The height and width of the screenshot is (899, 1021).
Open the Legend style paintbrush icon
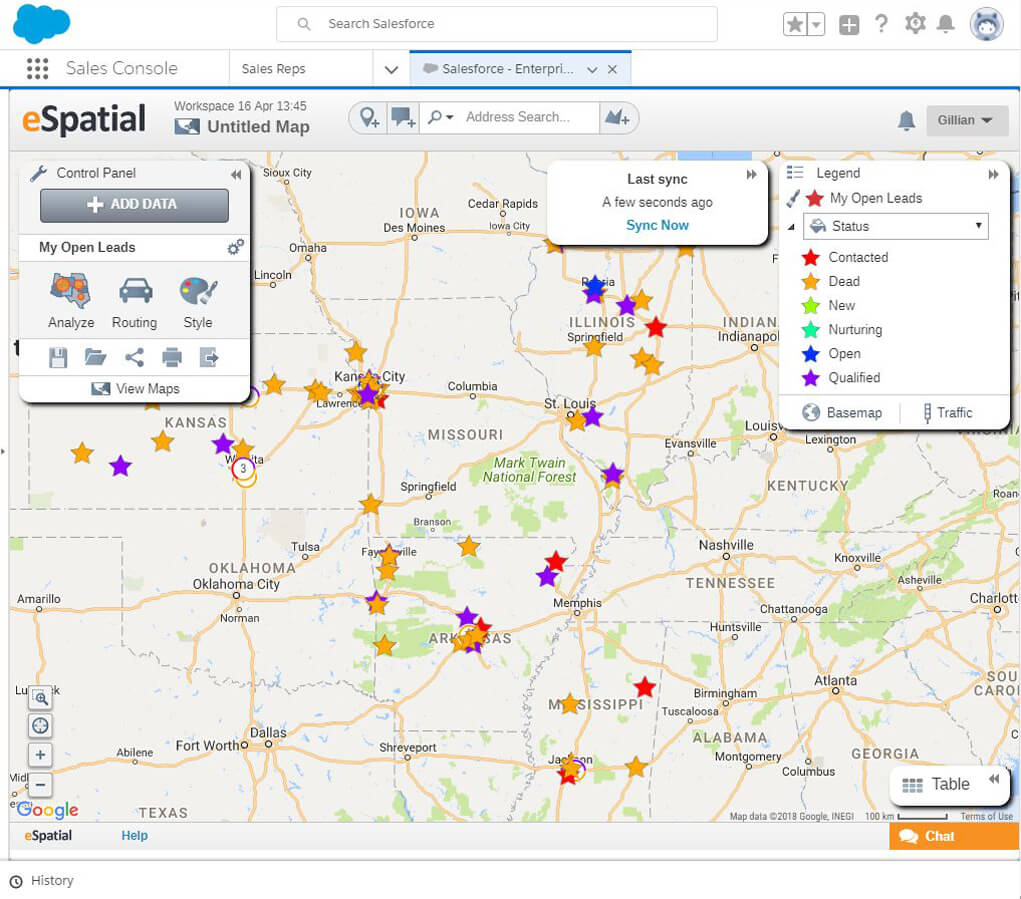click(792, 198)
